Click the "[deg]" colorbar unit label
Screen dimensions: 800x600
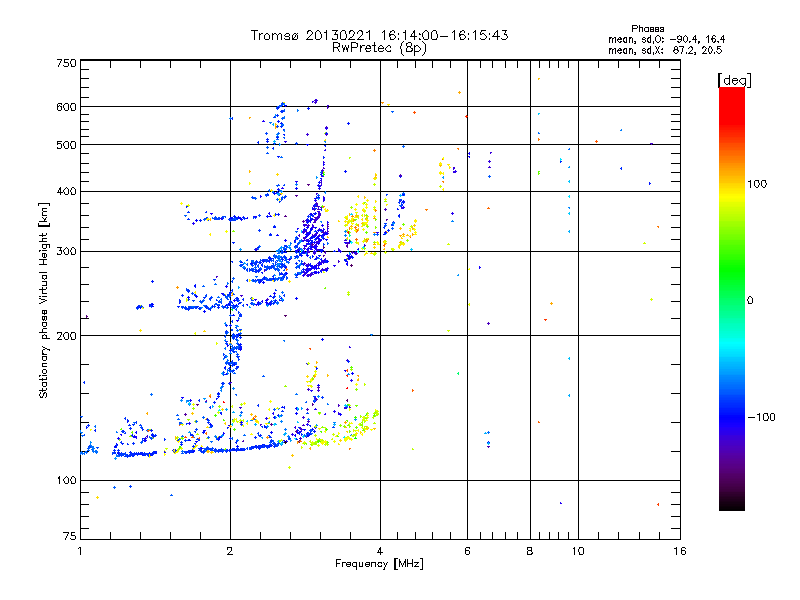734,80
